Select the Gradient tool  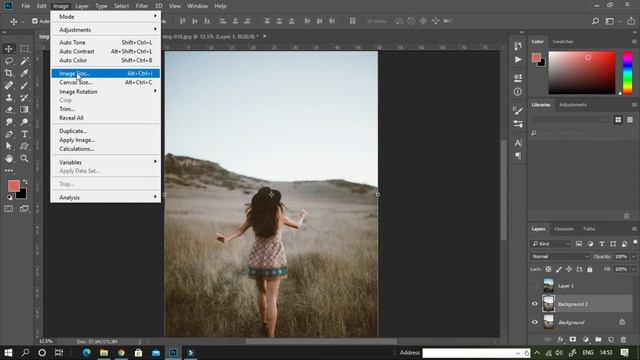[x=24, y=110]
